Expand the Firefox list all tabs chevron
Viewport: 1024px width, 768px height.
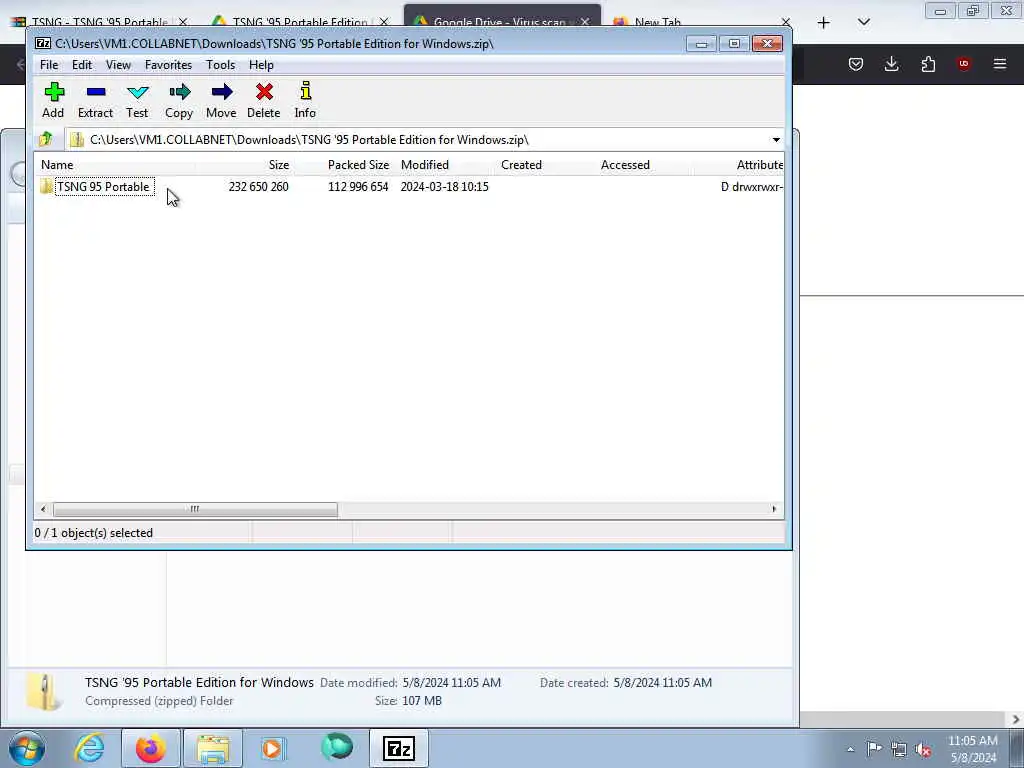pyautogui.click(x=864, y=23)
